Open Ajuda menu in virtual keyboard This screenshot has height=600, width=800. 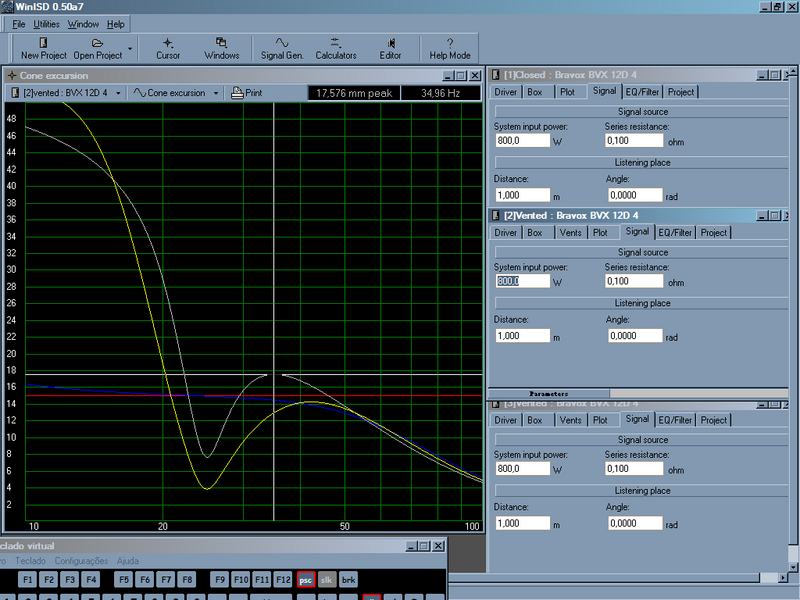tap(128, 561)
